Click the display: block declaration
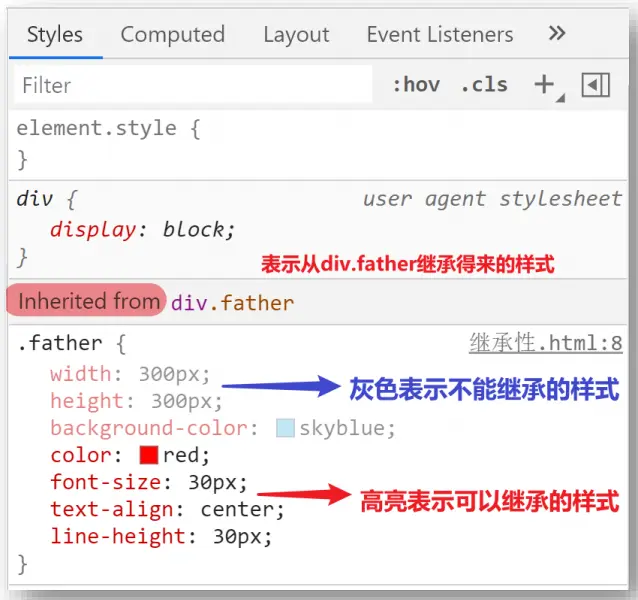This screenshot has height=600, width=638. [x=143, y=229]
